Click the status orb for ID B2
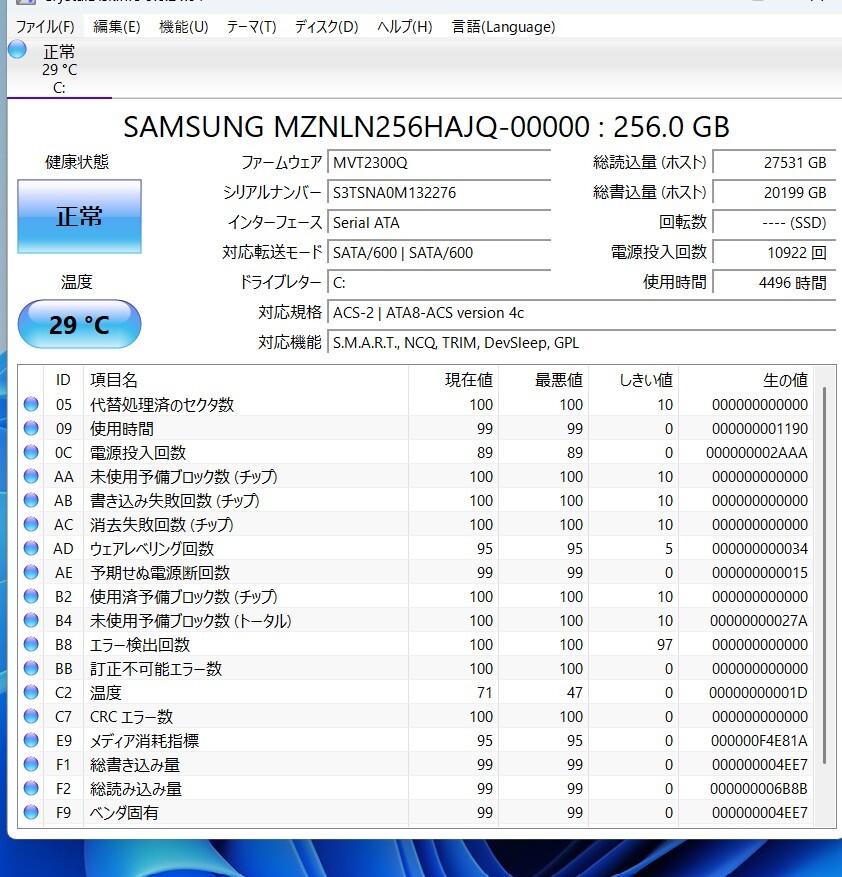The image size is (842, 877). coord(31,596)
